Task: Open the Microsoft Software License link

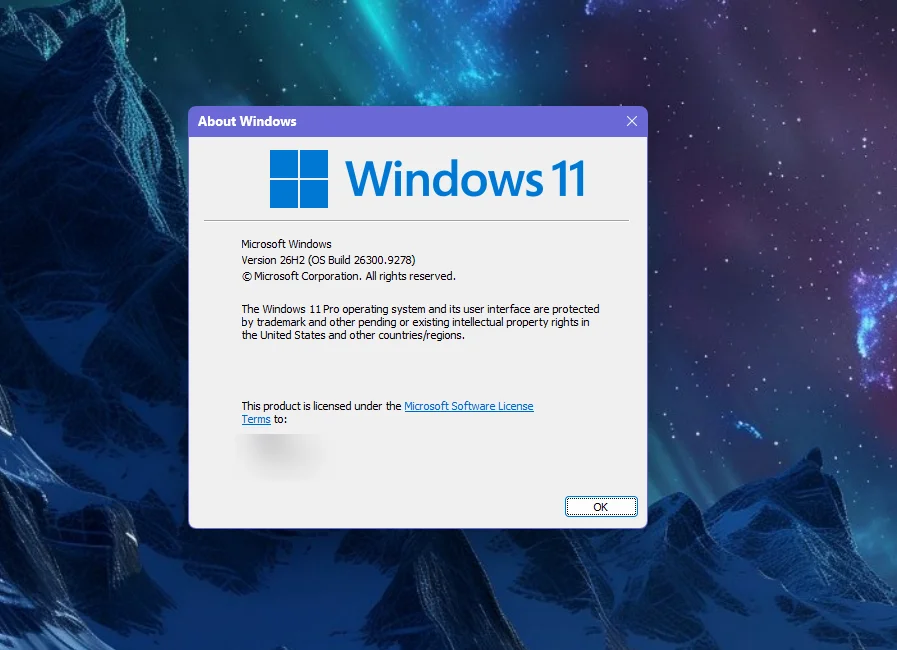Action: 469,406
